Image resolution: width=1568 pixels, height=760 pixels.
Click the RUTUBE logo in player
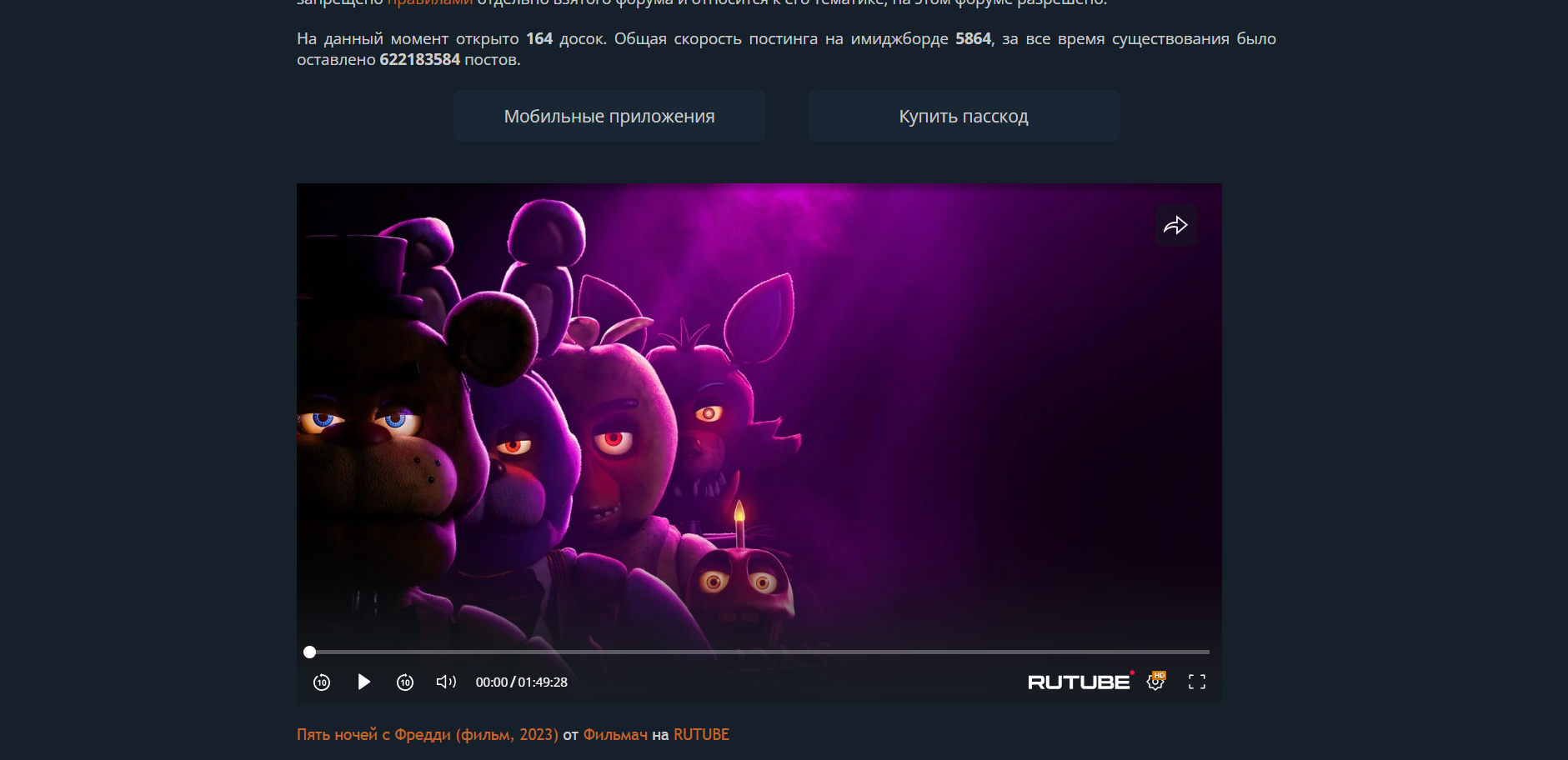tap(1080, 682)
